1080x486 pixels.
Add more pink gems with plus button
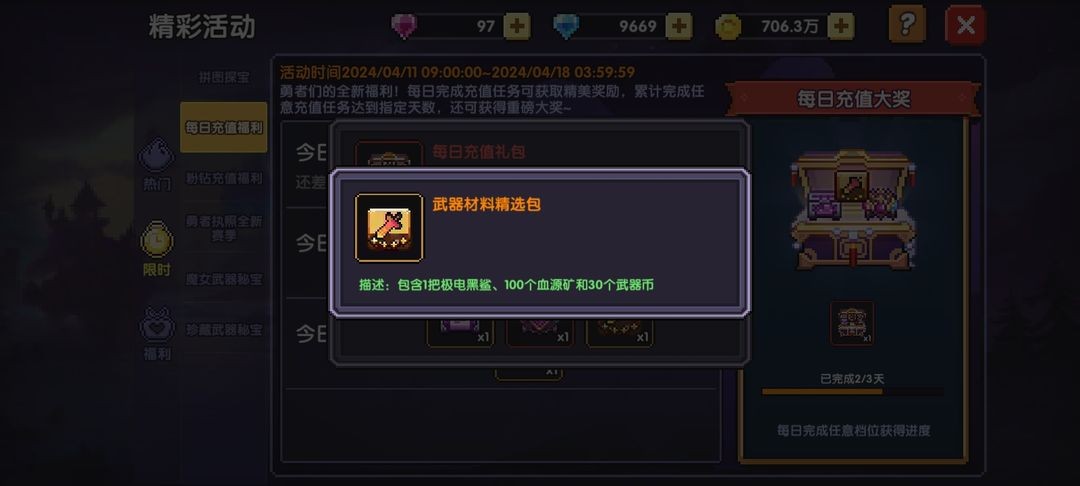(x=517, y=27)
